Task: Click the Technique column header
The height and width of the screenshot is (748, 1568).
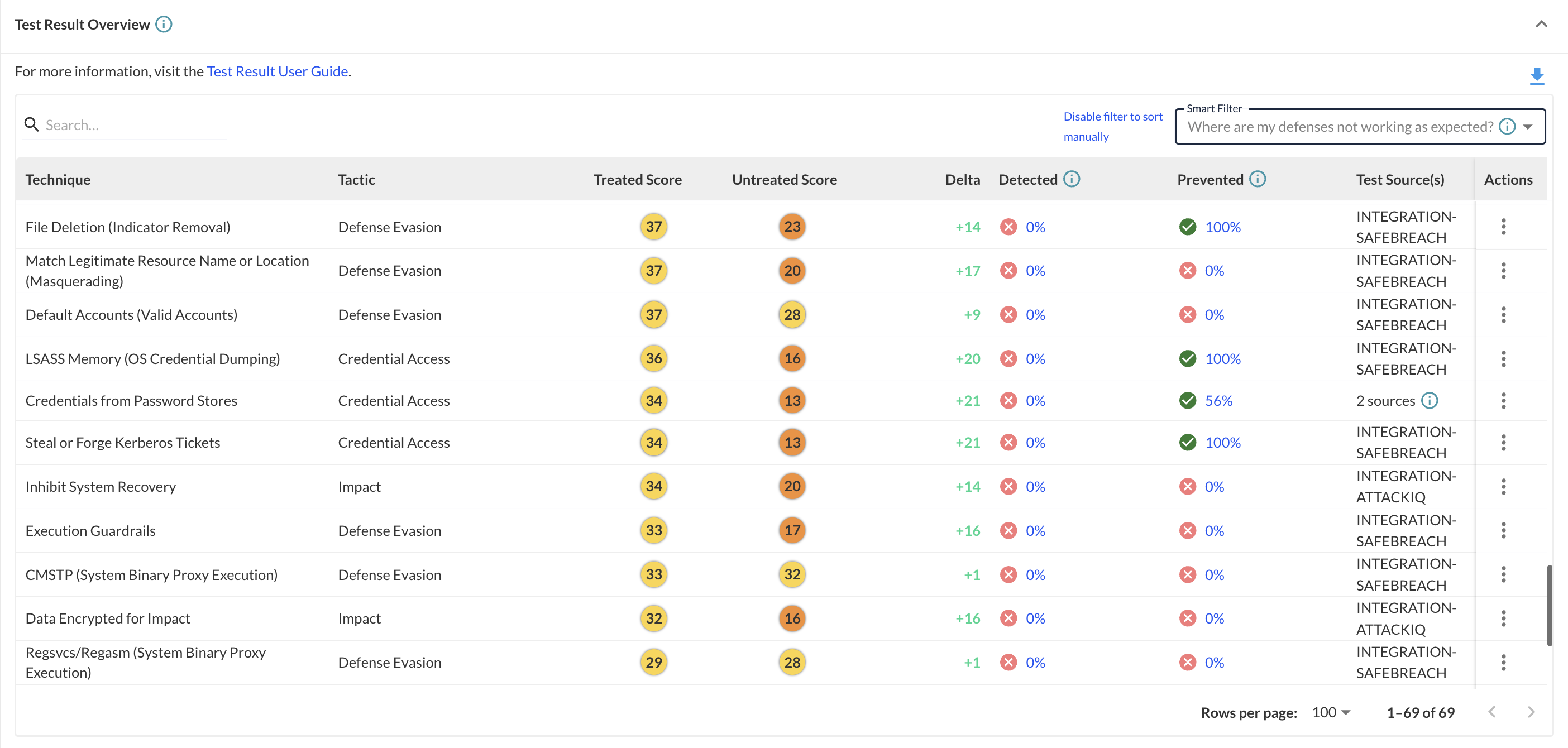Action: click(x=58, y=180)
